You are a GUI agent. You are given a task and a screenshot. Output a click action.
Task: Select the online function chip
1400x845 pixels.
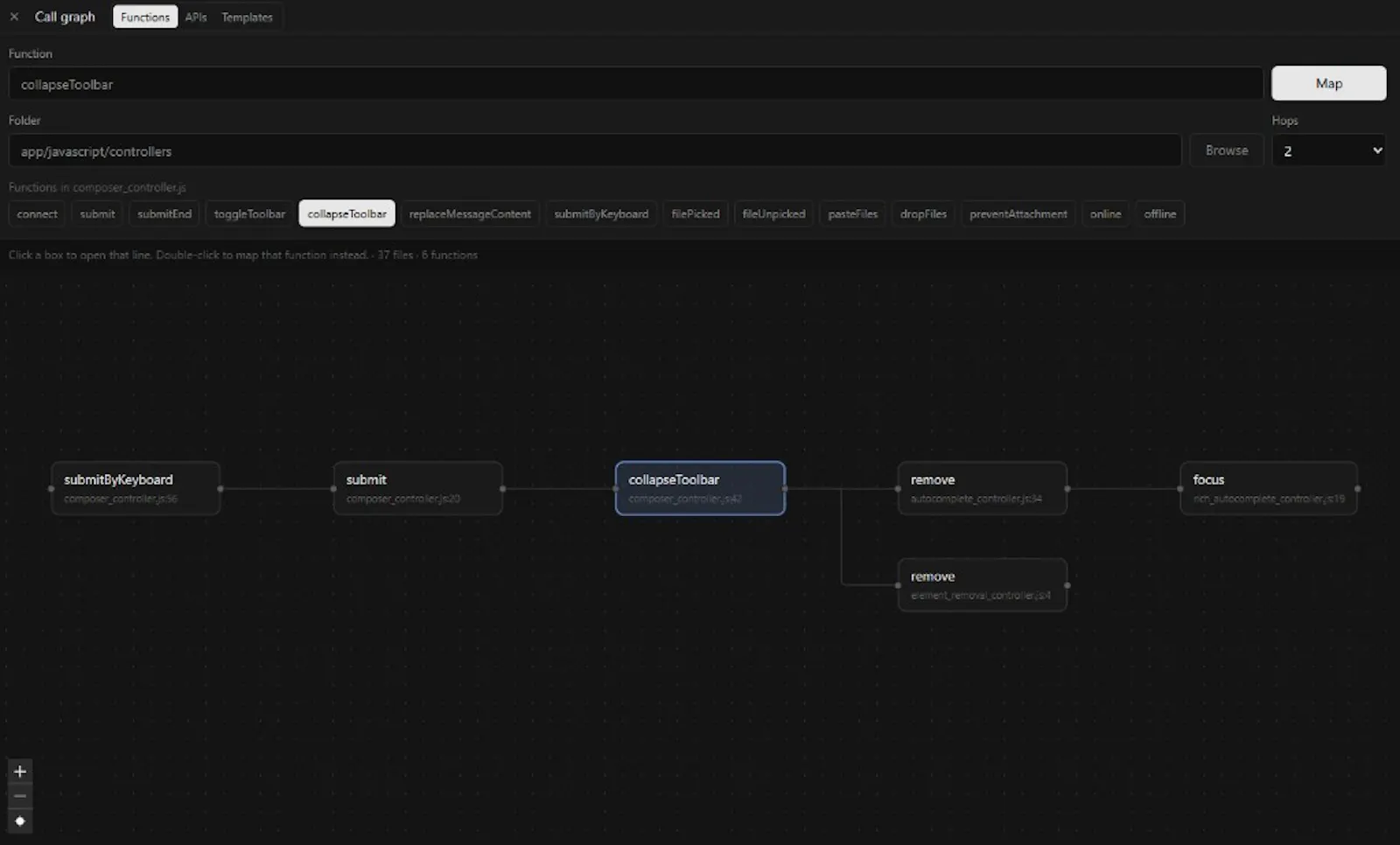tap(1105, 213)
